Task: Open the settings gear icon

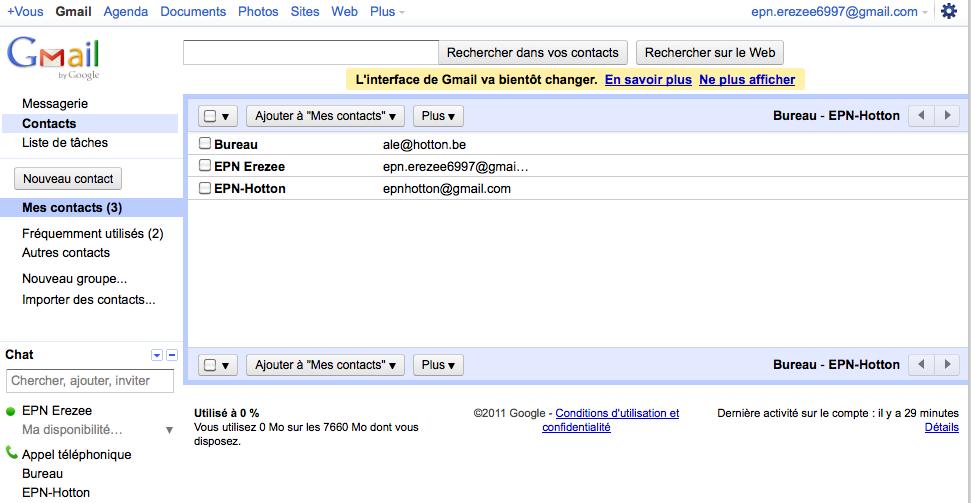Action: coord(949,11)
